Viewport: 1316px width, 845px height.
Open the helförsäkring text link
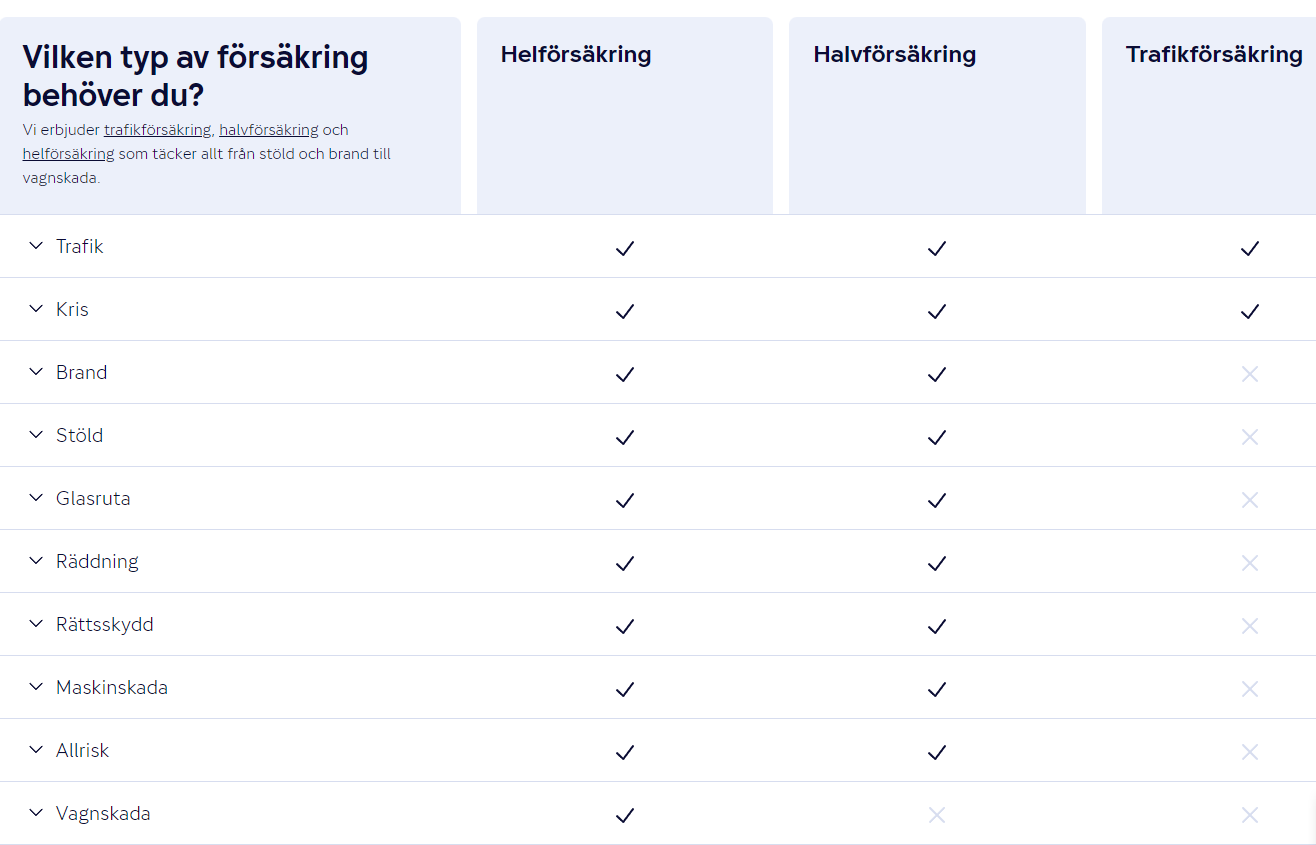pos(69,154)
